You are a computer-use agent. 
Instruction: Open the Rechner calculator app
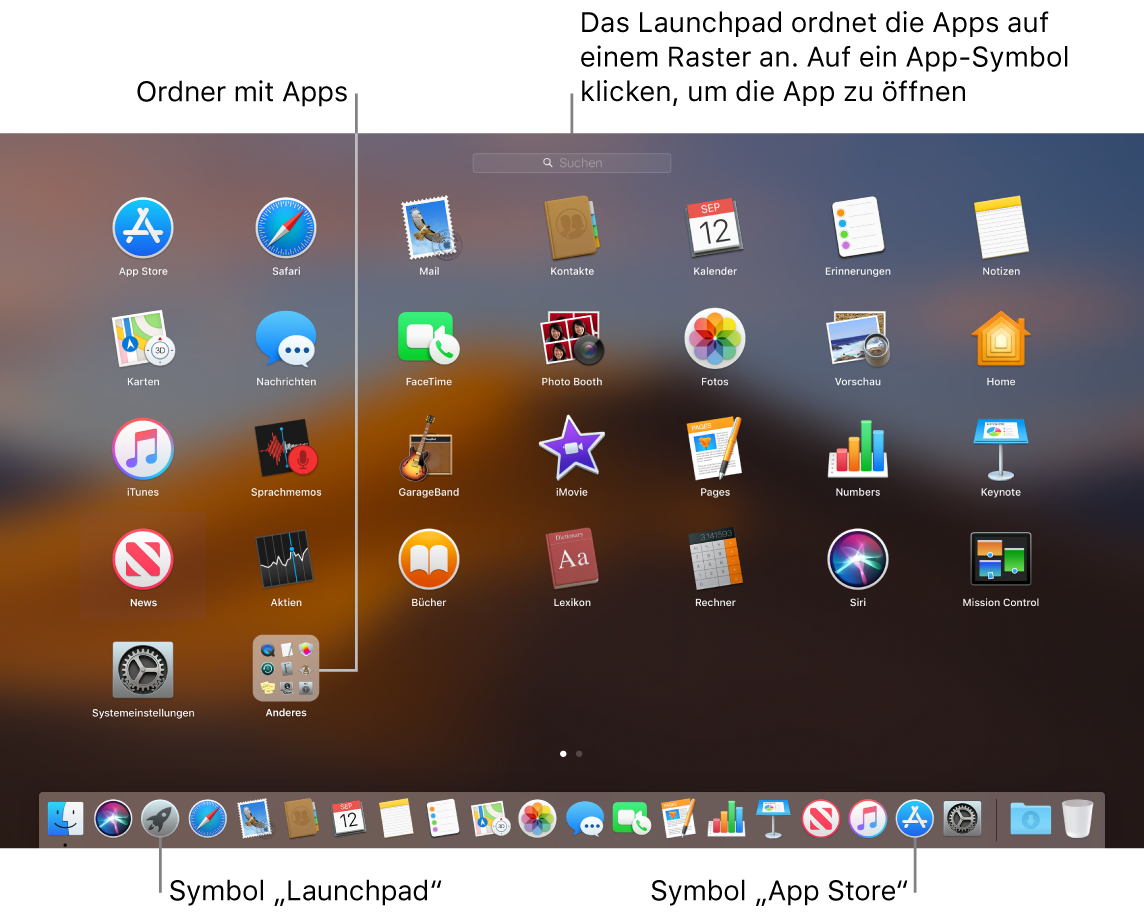pyautogui.click(x=714, y=558)
